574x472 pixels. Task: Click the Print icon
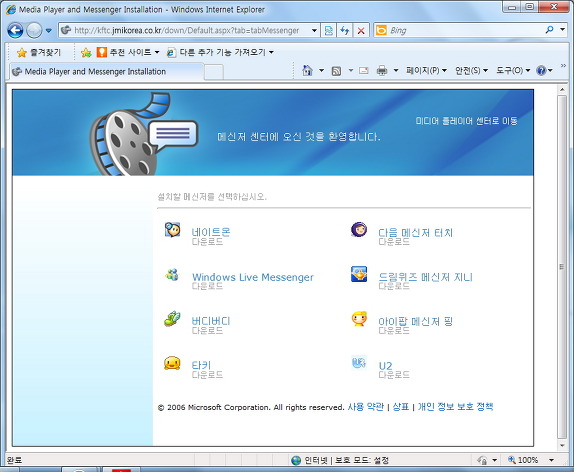[x=382, y=70]
